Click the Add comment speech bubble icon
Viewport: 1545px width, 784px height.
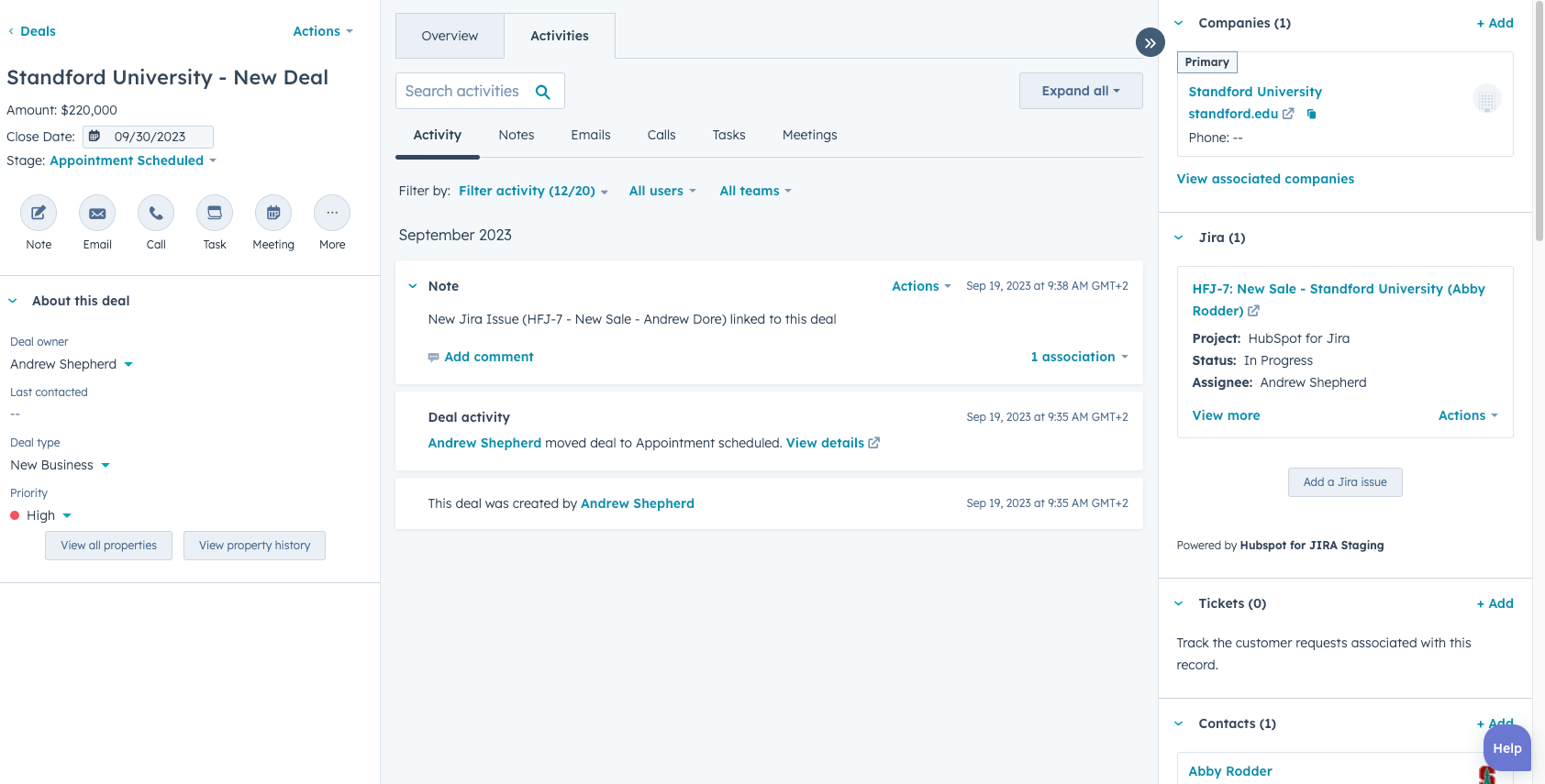click(x=433, y=358)
